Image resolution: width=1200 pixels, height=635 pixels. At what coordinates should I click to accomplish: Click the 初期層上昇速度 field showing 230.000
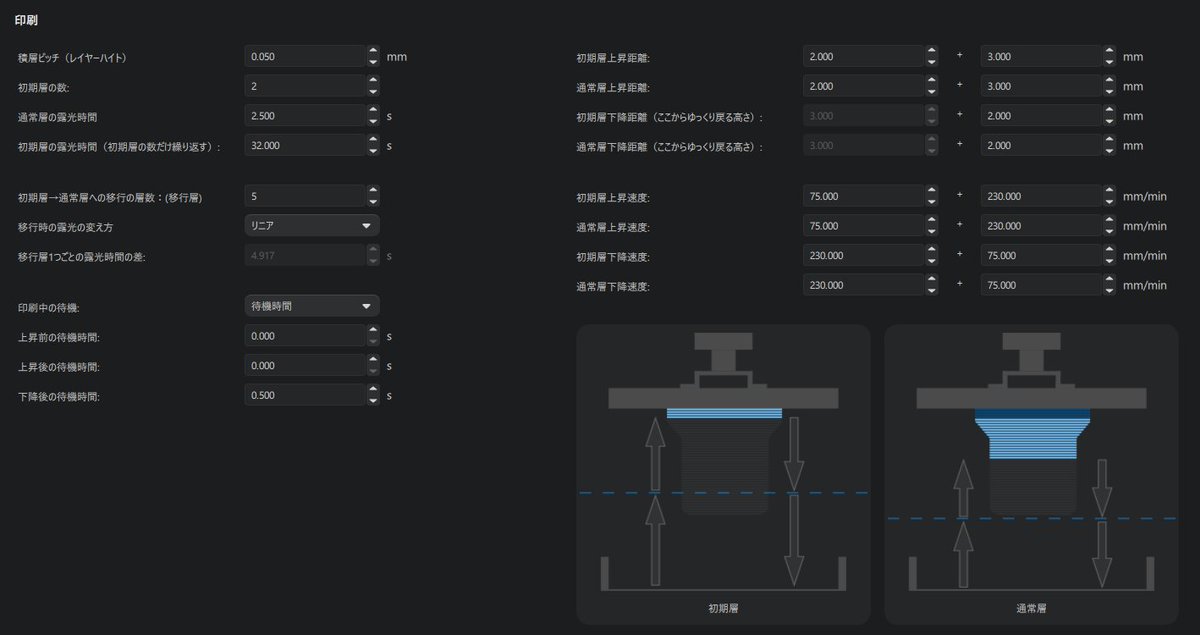click(1042, 197)
